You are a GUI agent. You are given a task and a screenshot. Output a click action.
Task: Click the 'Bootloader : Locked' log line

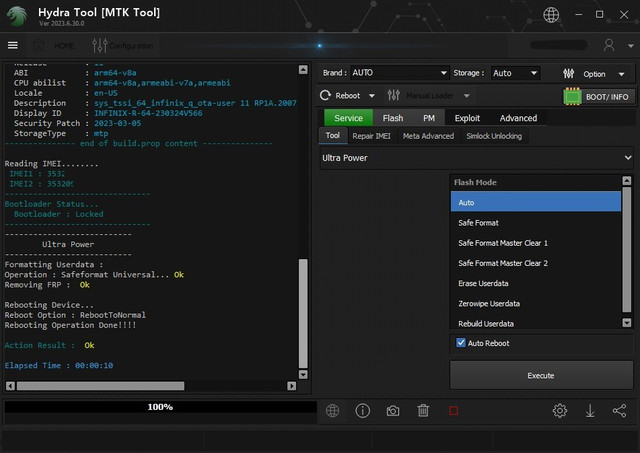[x=58, y=214]
